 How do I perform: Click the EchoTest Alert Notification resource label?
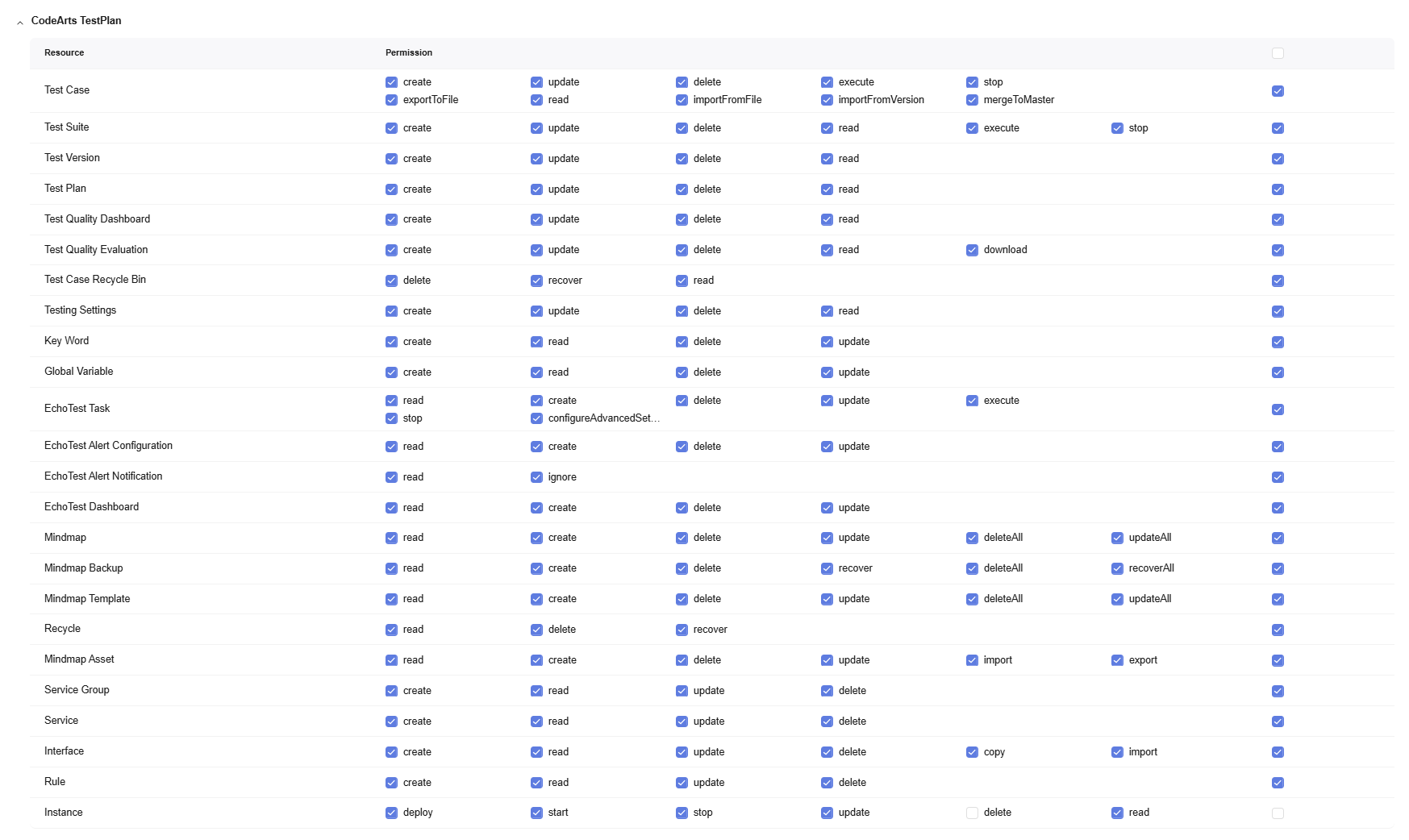click(x=103, y=476)
